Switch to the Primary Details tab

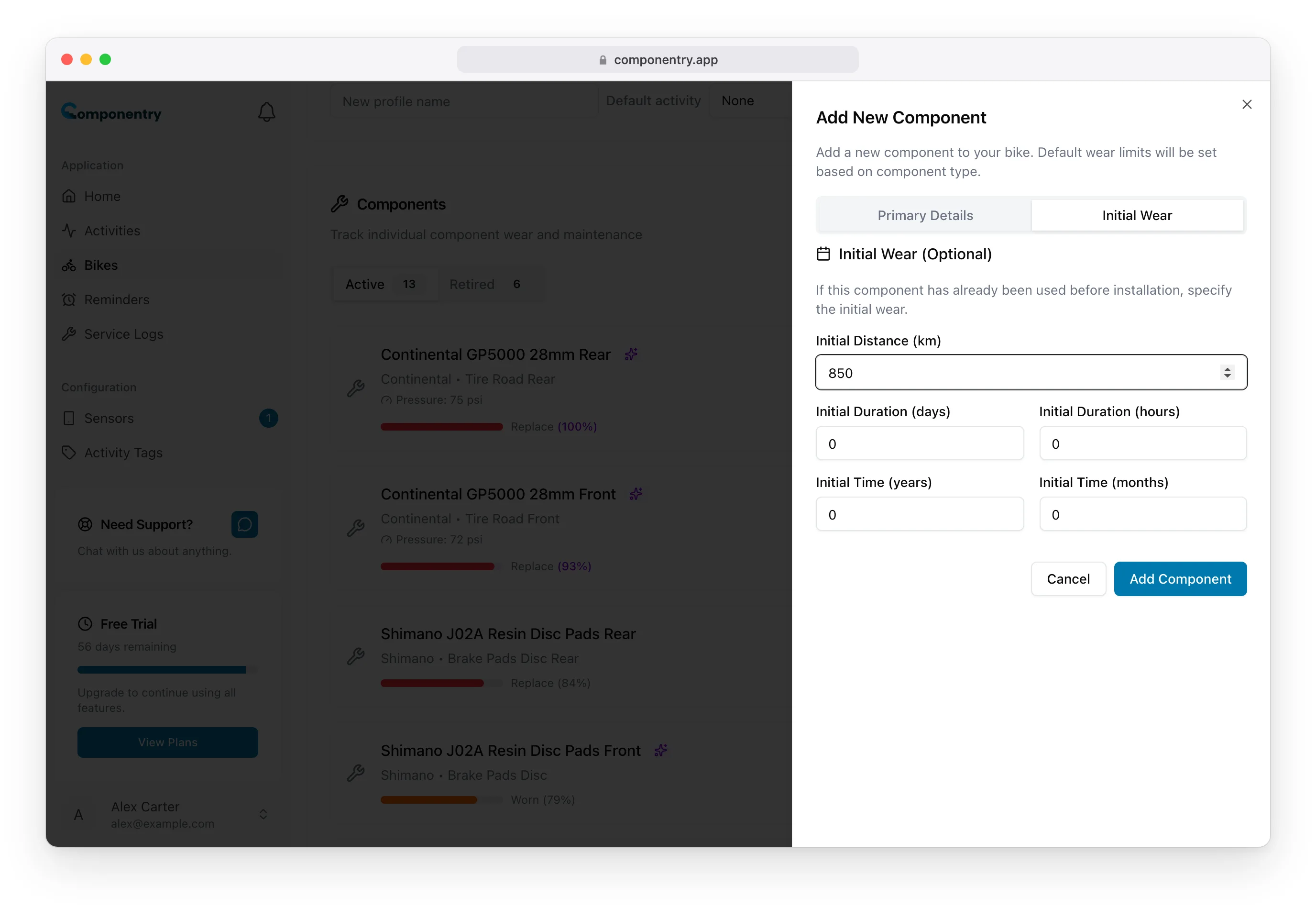point(925,215)
